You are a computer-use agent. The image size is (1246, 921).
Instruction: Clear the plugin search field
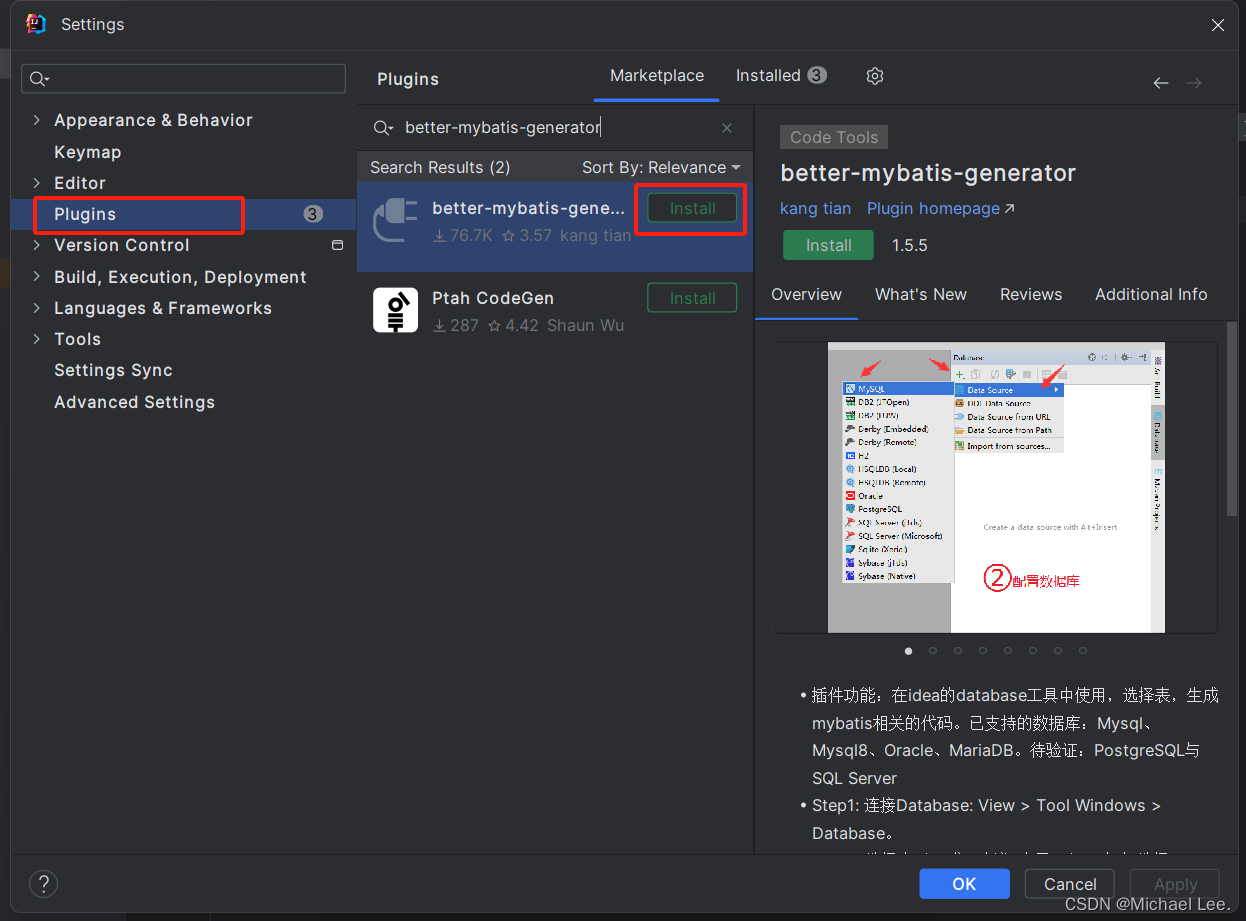coord(727,128)
